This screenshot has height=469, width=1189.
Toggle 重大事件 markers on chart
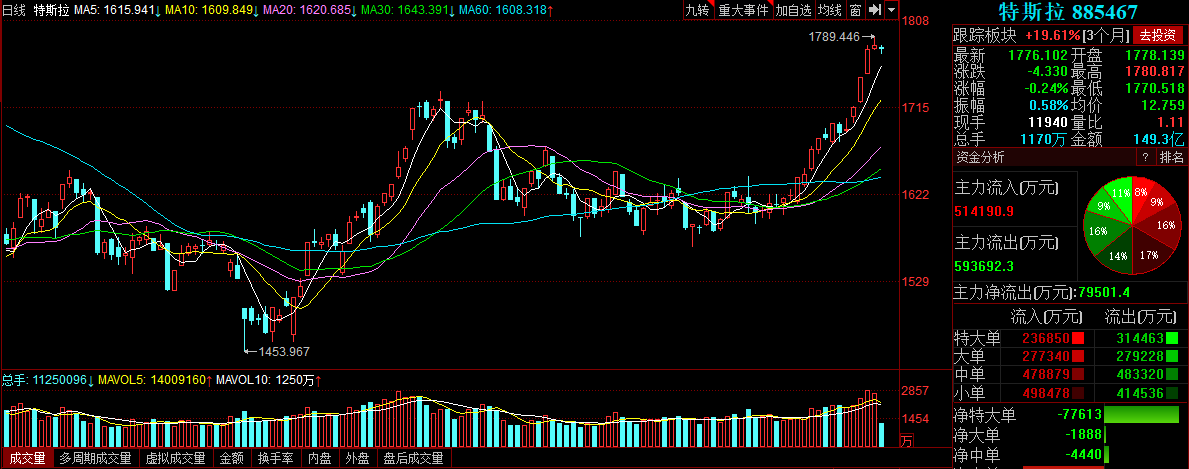click(x=743, y=10)
